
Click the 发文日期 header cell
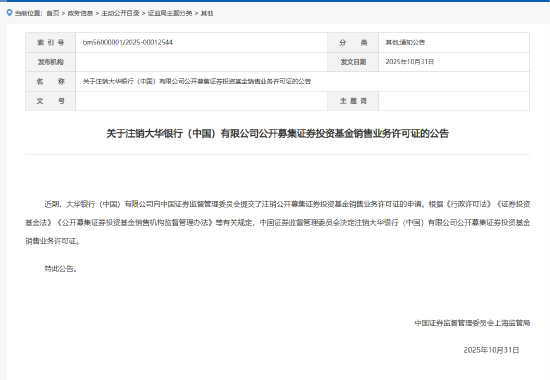coord(353,62)
